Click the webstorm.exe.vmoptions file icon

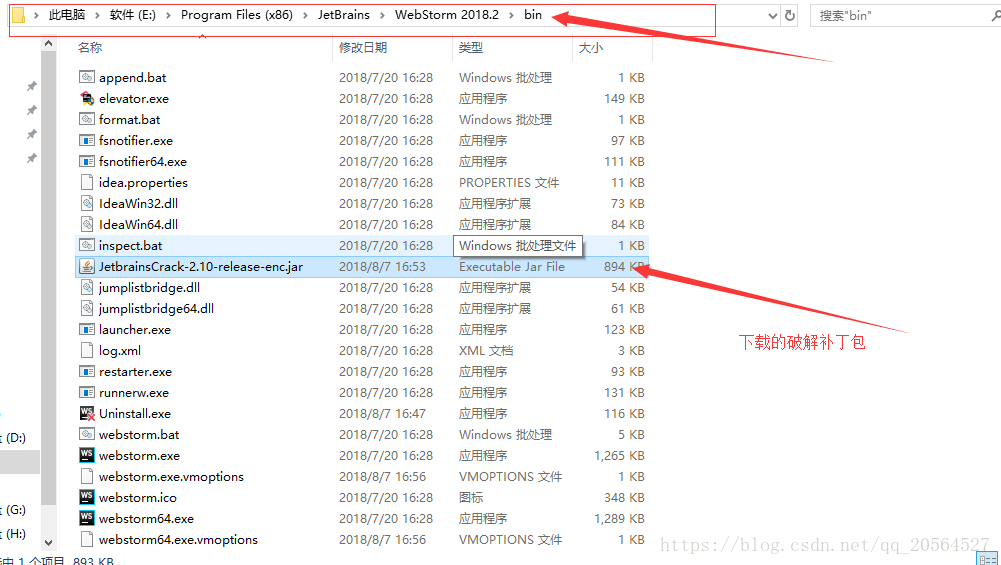click(x=87, y=476)
